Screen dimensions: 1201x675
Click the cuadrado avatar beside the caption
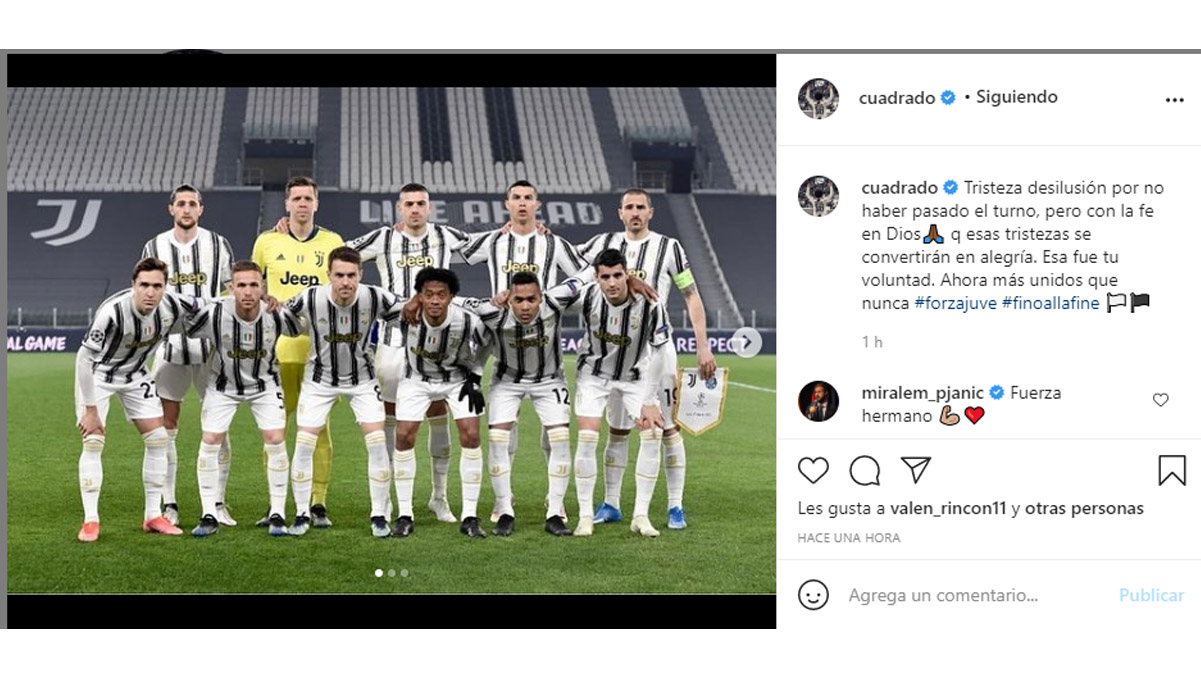coord(818,196)
